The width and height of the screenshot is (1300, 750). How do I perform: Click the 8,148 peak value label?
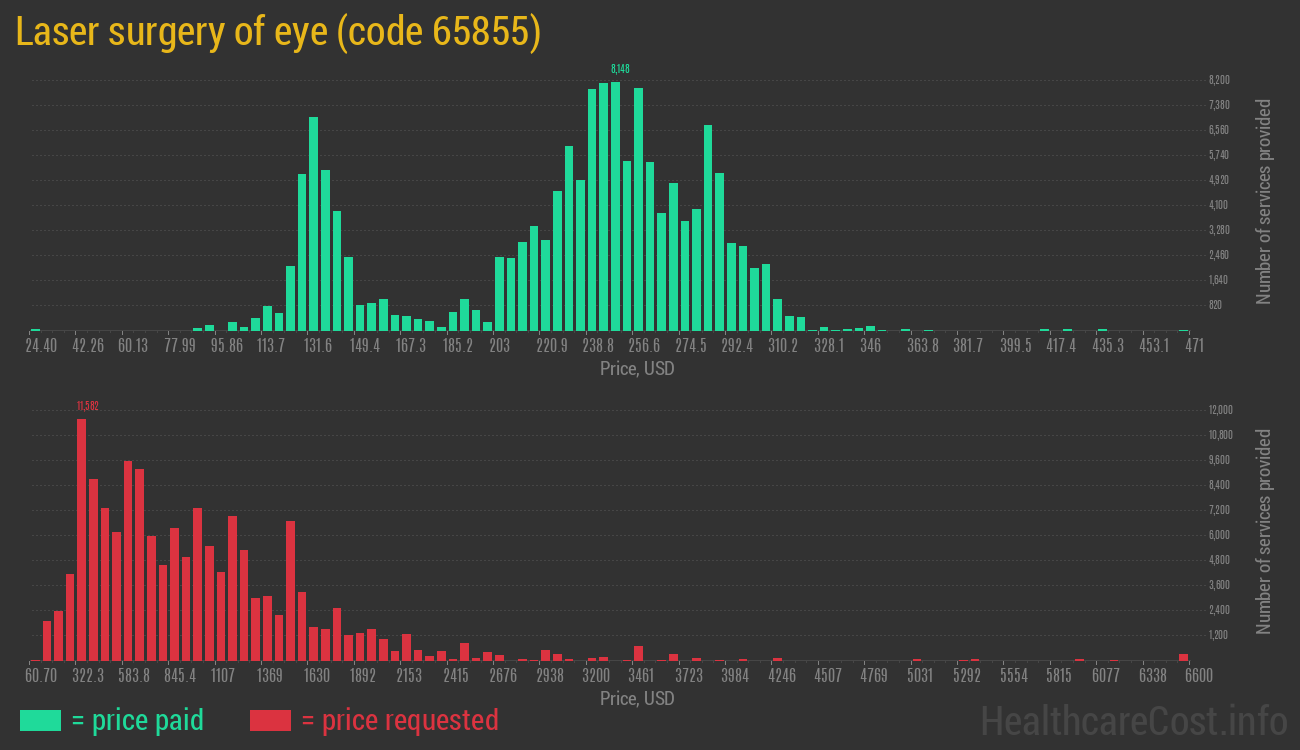(620, 69)
